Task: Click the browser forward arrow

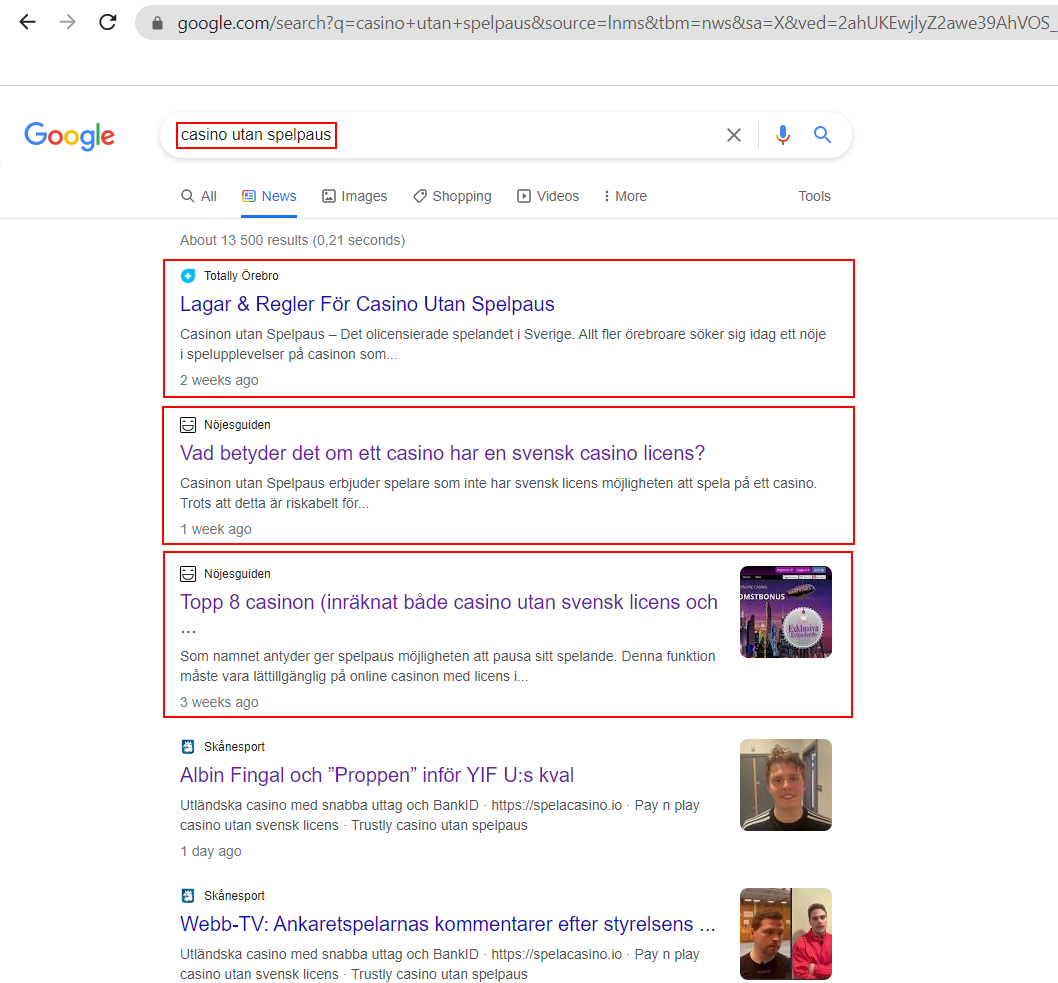Action: click(68, 22)
